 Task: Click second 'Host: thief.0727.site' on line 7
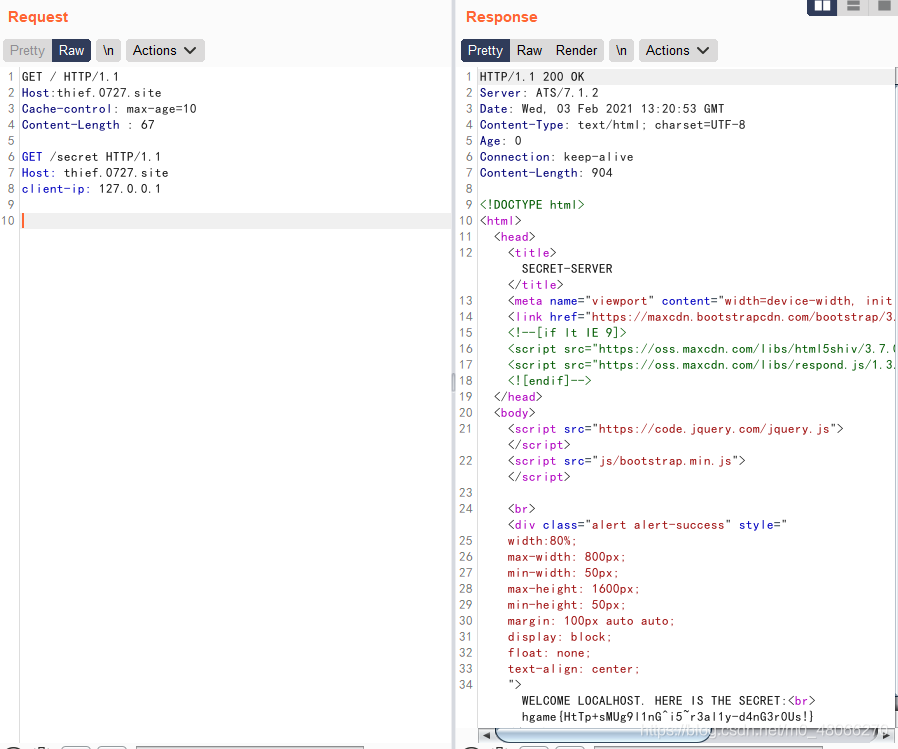95,173
